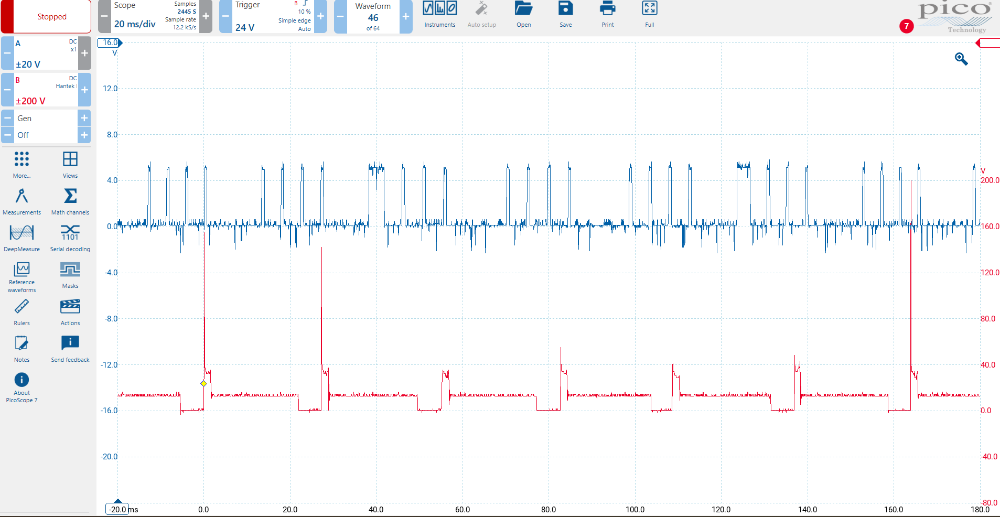The image size is (1000, 517).
Task: Click the yellow trigger marker diamond
Action: 203,383
